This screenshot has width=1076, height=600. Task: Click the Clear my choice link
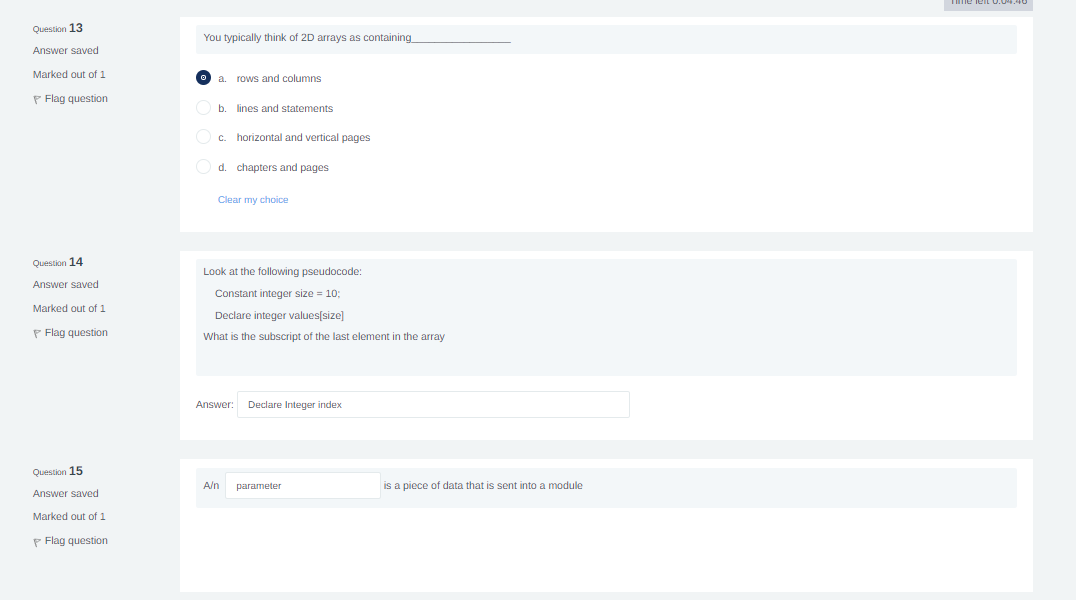click(253, 200)
